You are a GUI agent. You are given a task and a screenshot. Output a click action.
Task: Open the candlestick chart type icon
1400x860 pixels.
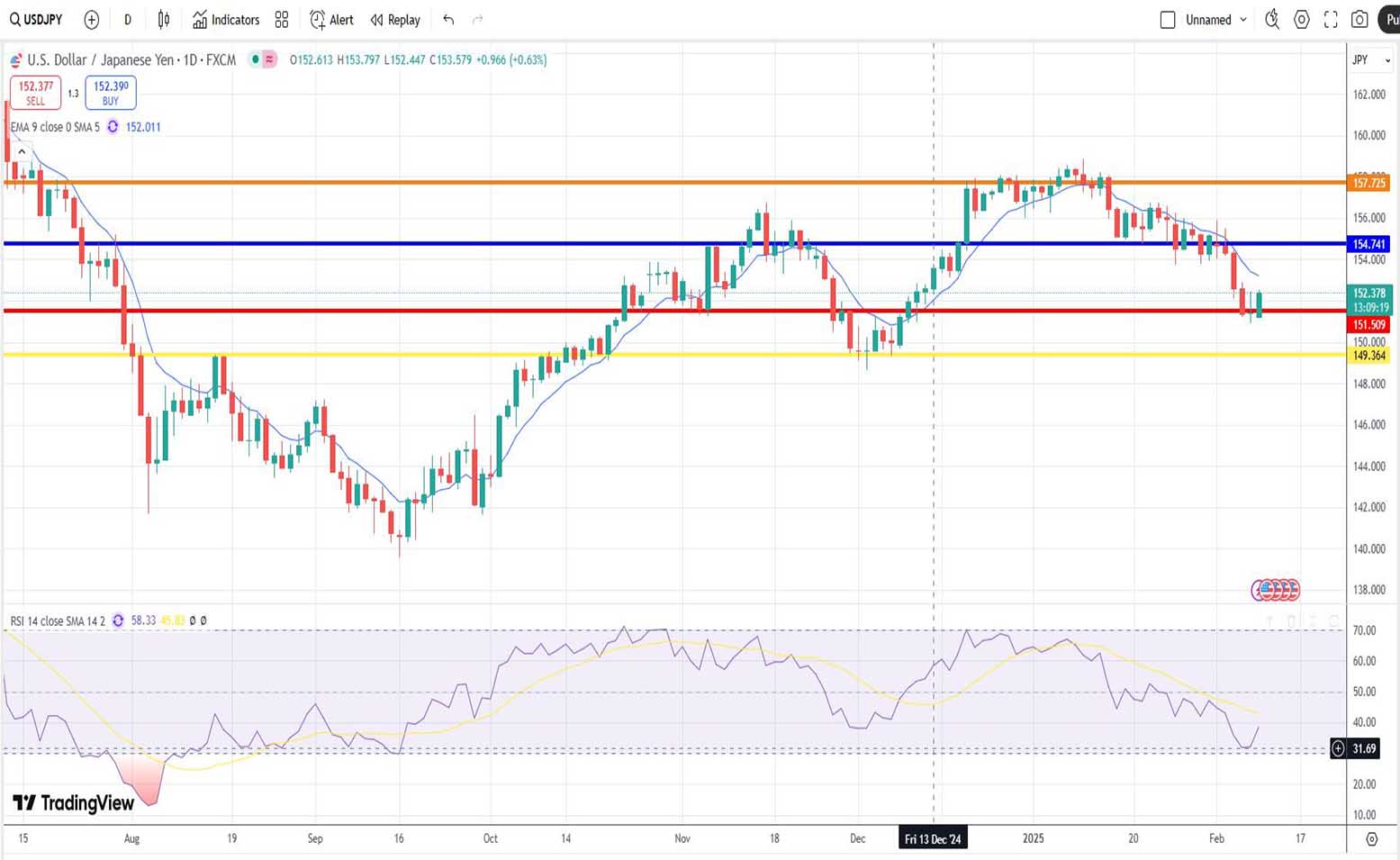pyautogui.click(x=164, y=19)
